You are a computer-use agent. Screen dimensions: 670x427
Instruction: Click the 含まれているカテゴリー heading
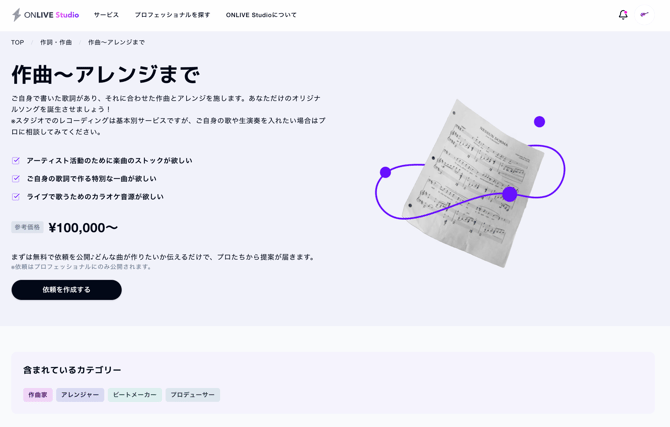[x=72, y=370]
